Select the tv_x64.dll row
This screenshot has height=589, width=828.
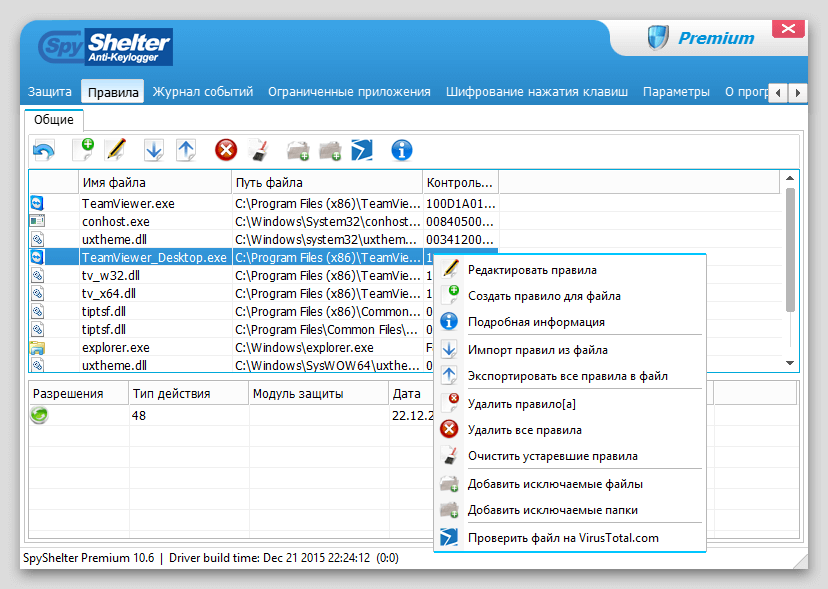tap(231, 293)
